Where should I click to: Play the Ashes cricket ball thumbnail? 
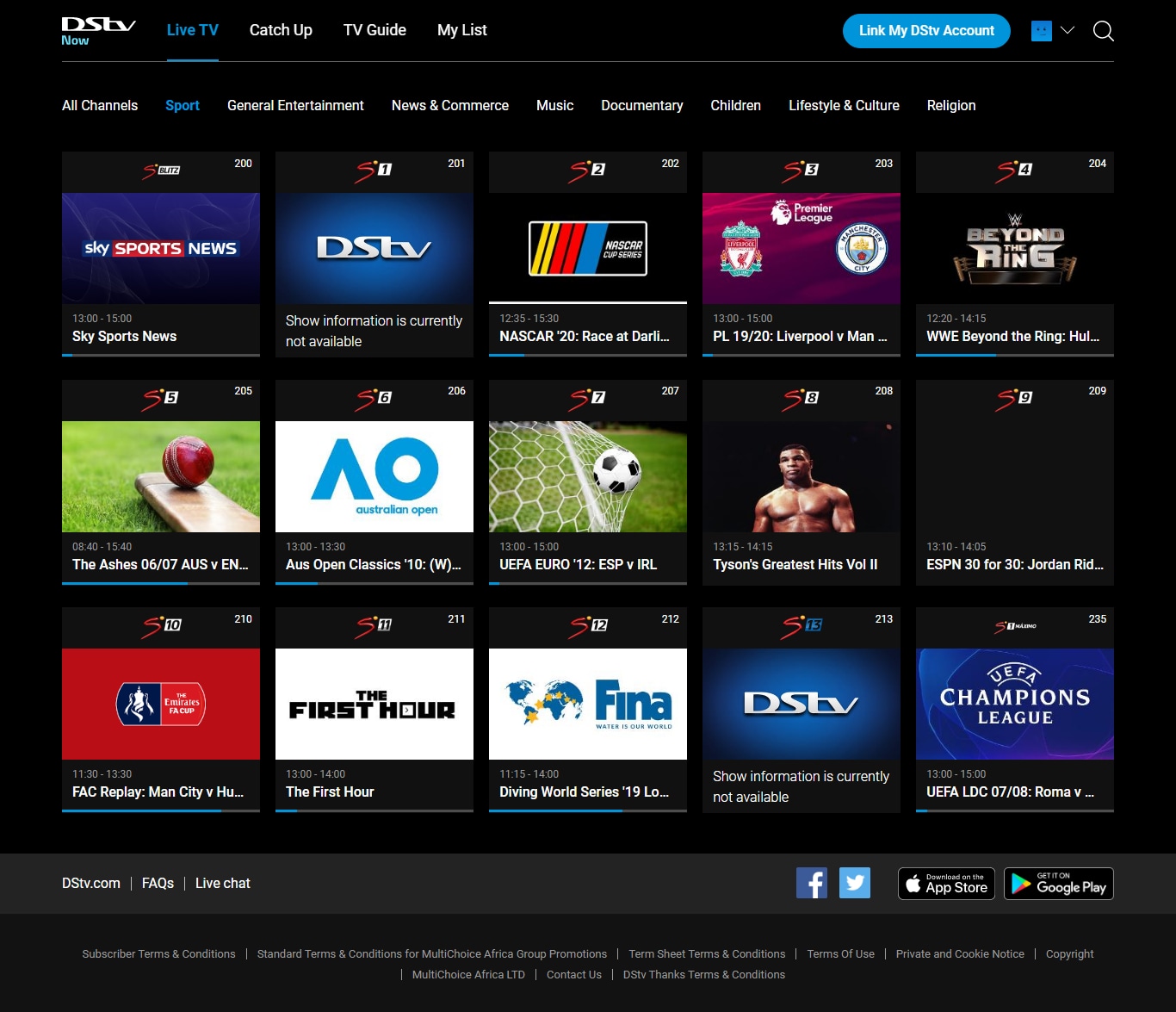click(x=161, y=476)
